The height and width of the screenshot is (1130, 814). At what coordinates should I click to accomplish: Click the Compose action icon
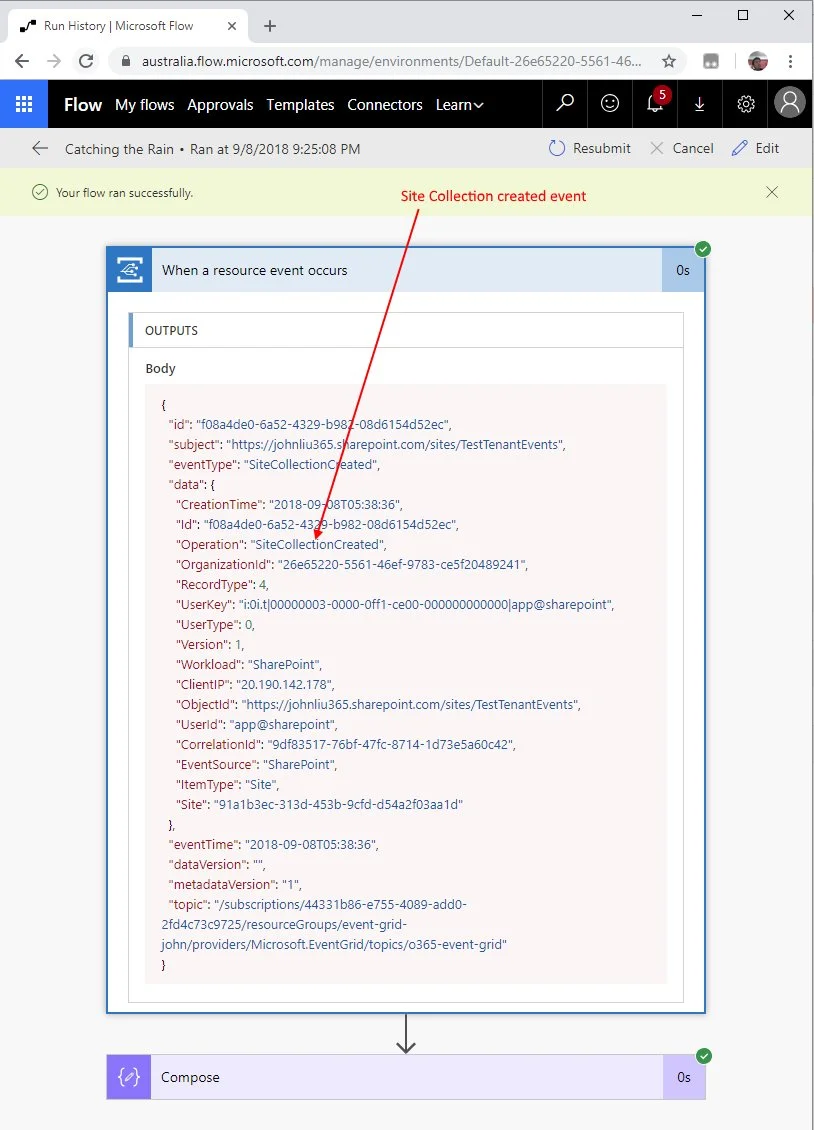(129, 1077)
